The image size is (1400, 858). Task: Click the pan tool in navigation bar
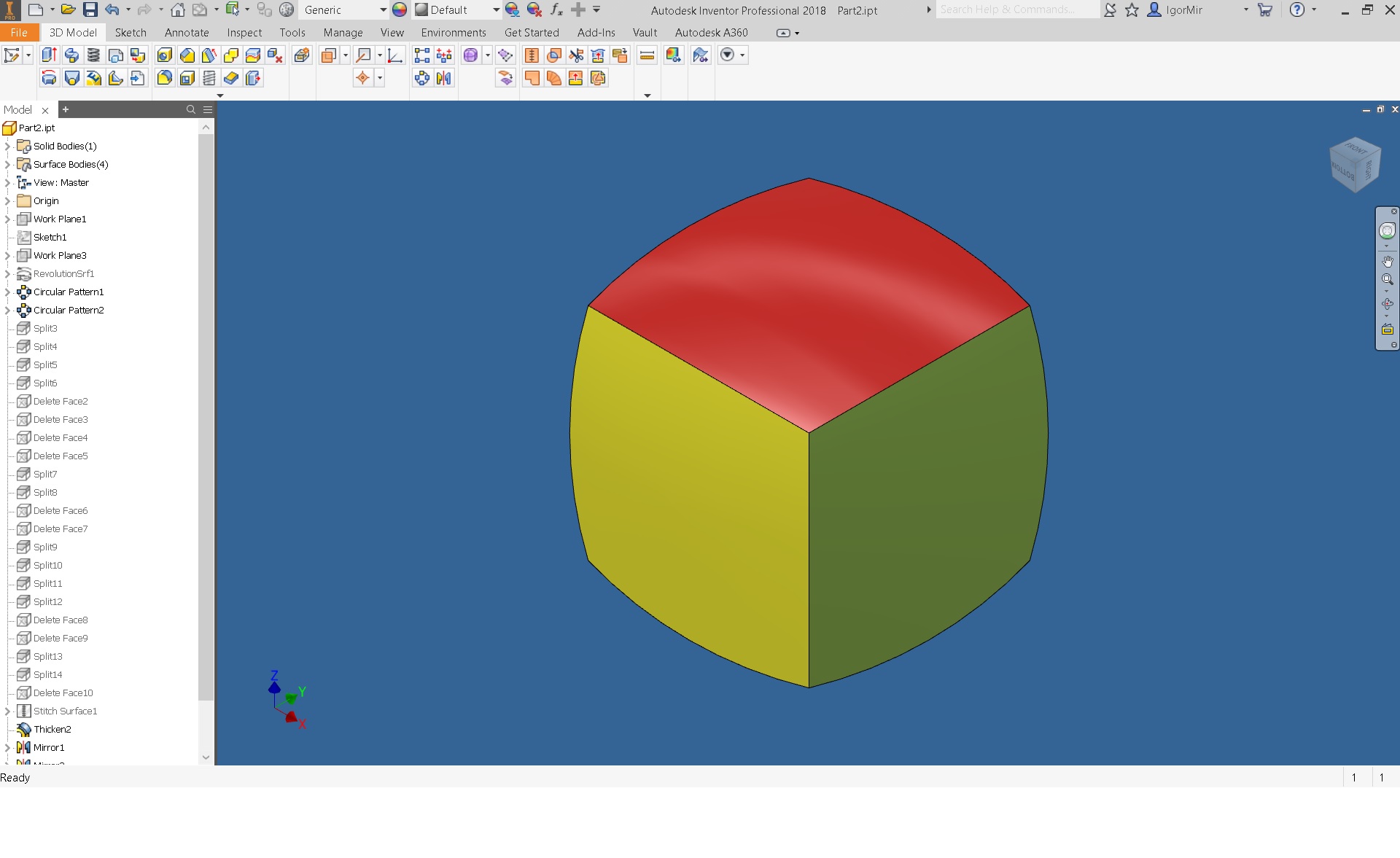click(x=1388, y=261)
